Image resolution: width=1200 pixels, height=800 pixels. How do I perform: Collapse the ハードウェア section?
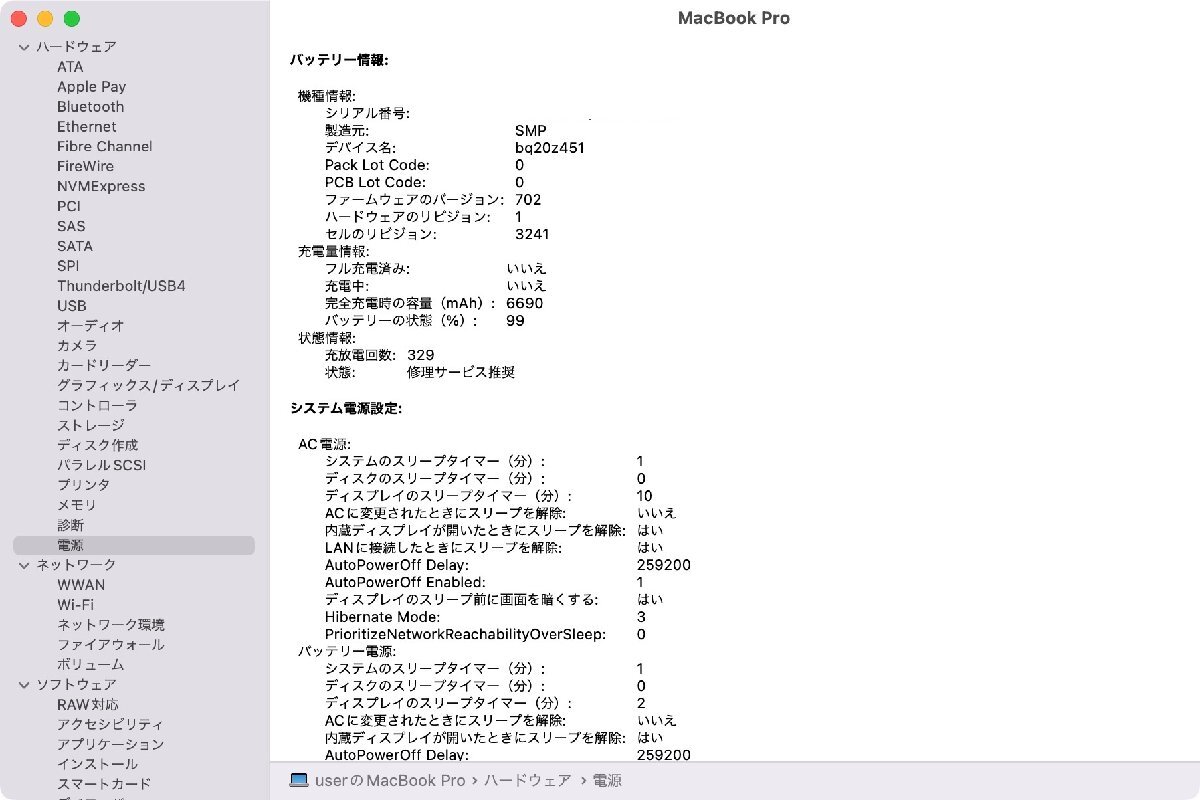point(22,46)
